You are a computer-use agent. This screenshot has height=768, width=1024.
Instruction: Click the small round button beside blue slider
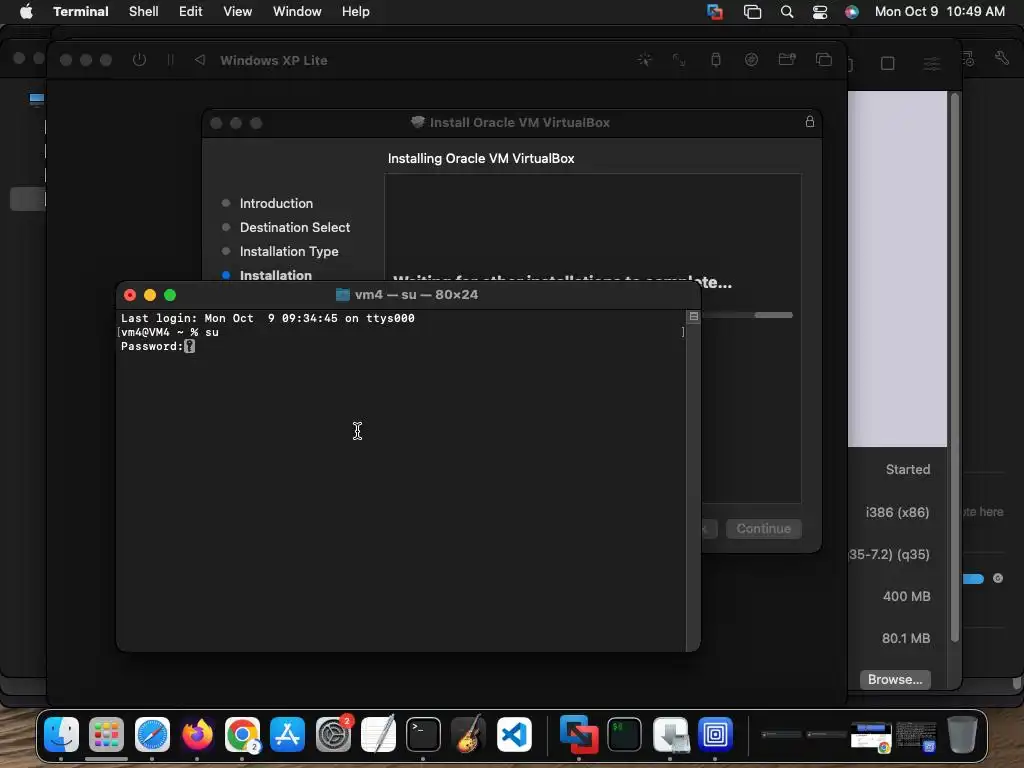(x=998, y=578)
